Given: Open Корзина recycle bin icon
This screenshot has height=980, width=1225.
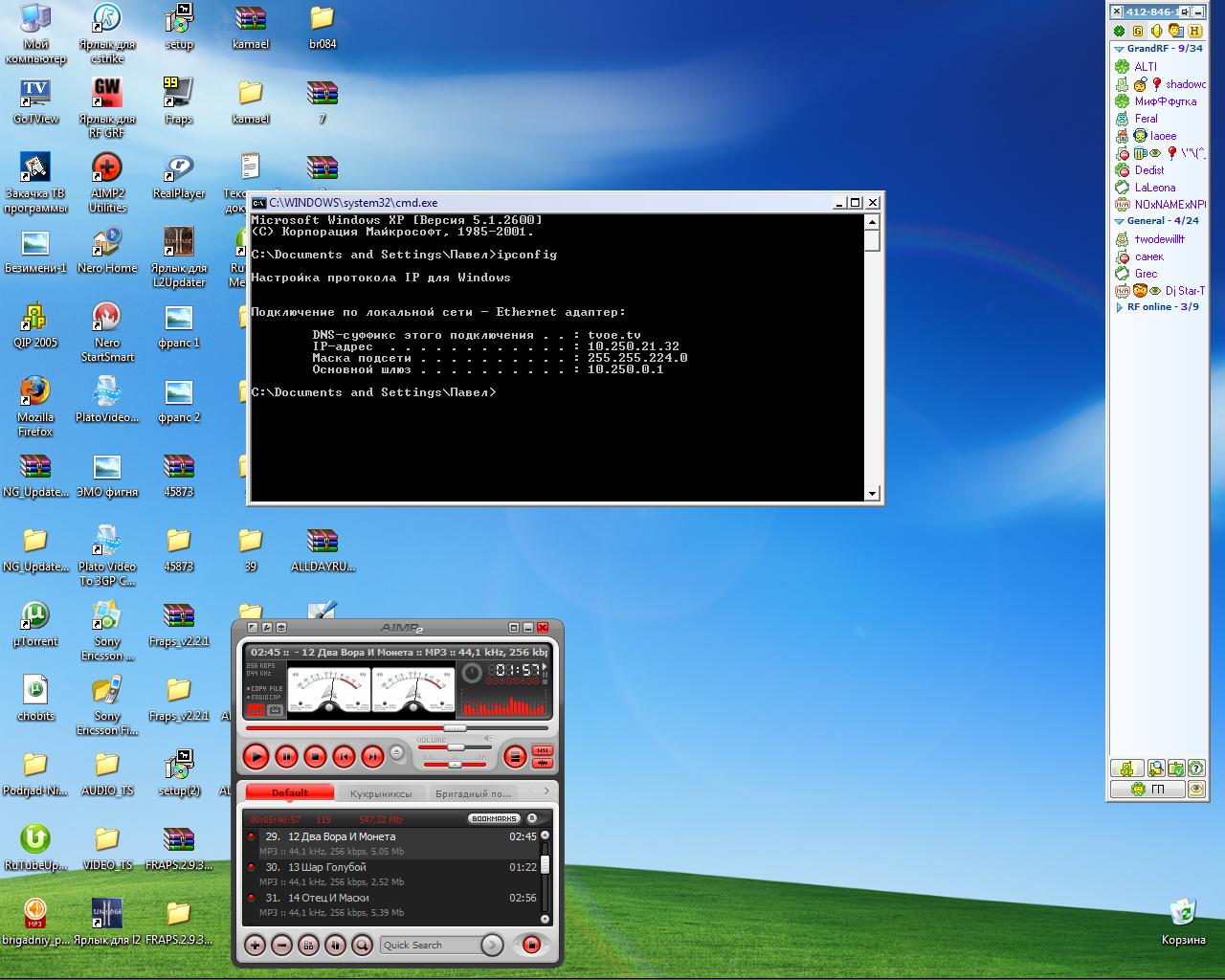Looking at the screenshot, I should pyautogui.click(x=1183, y=922).
